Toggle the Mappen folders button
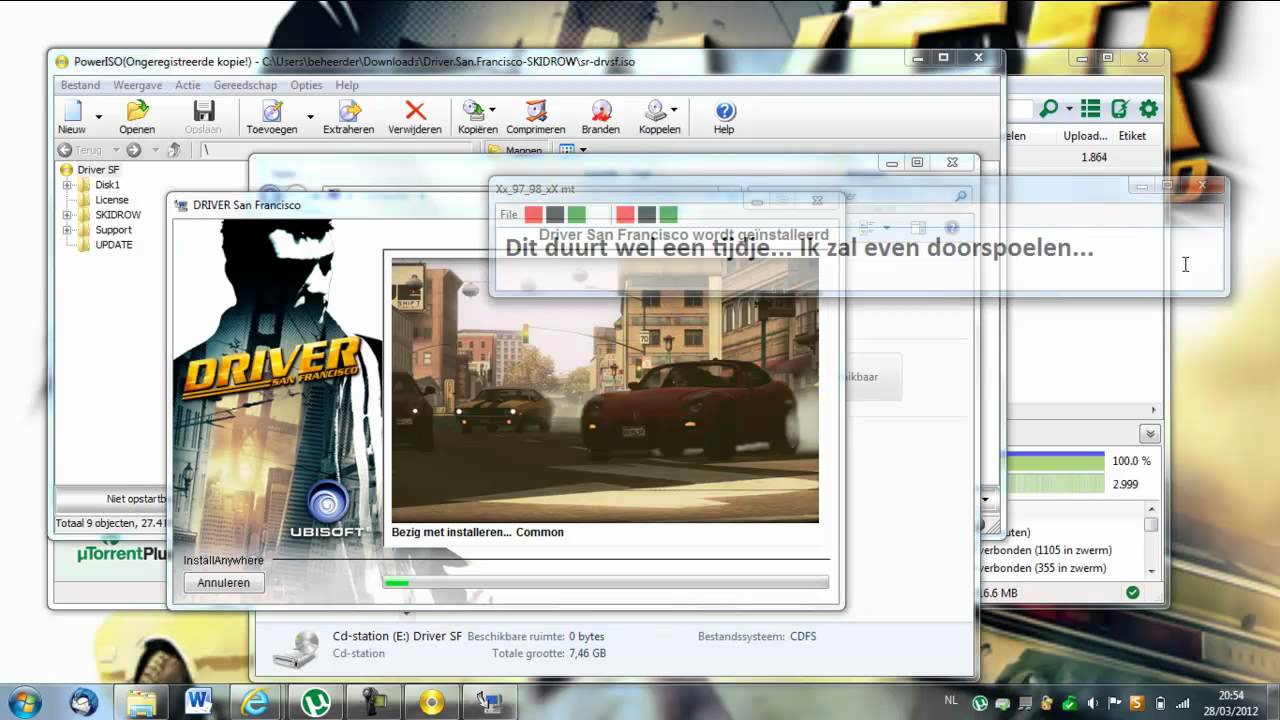This screenshot has width=1280, height=720. coord(516,150)
